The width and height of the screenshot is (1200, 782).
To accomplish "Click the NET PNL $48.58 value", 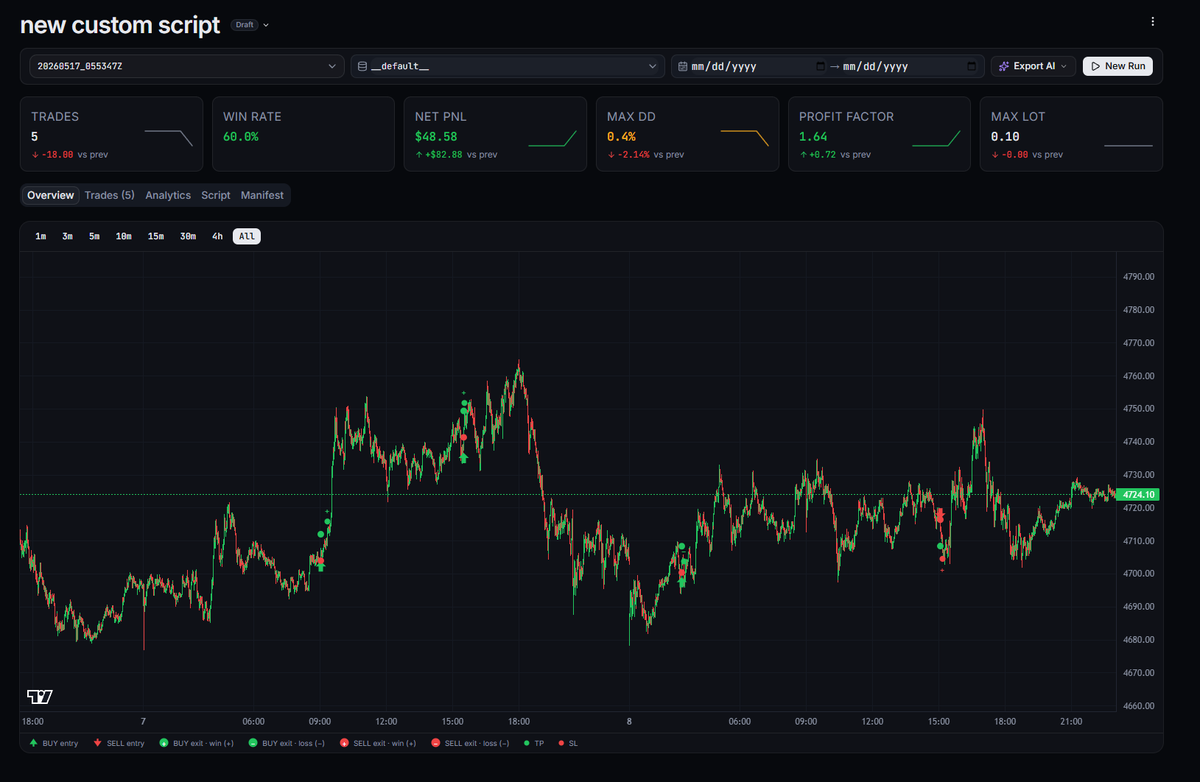I will pos(436,136).
